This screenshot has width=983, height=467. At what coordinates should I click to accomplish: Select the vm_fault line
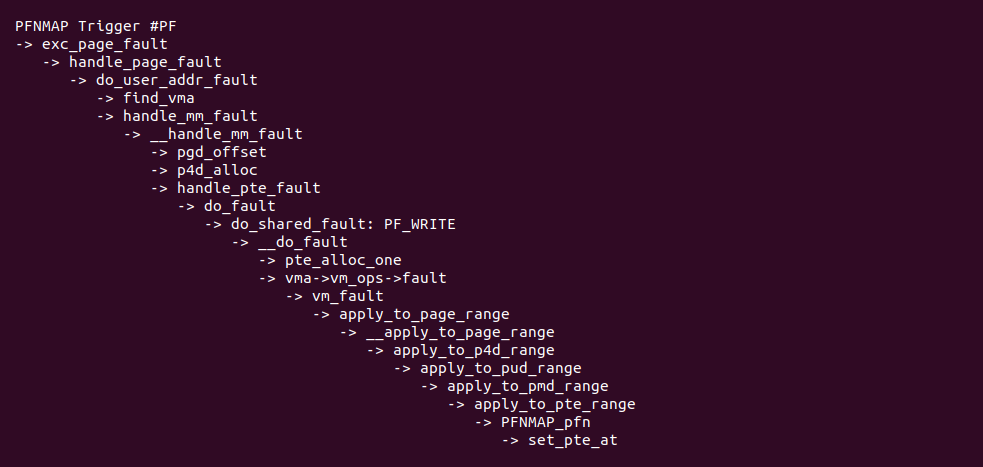pyautogui.click(x=347, y=296)
